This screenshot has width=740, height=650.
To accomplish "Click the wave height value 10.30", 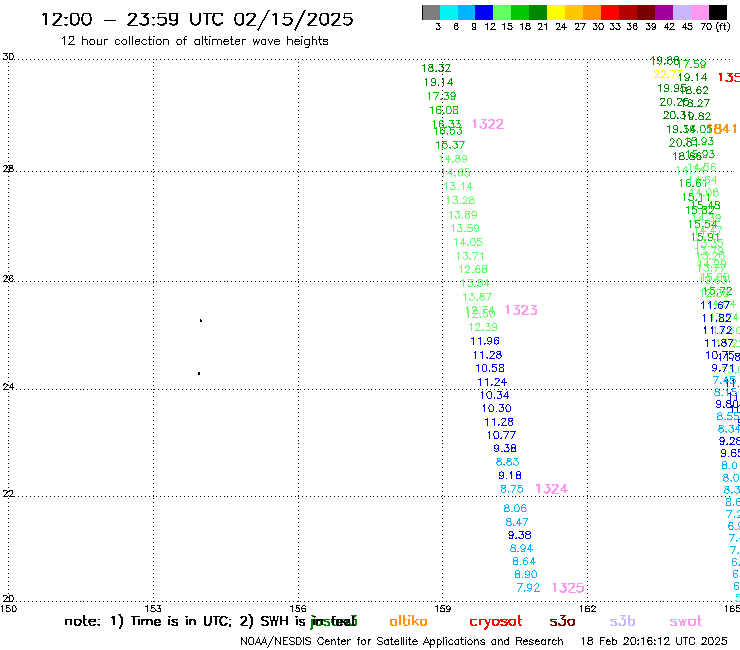I will [496, 408].
